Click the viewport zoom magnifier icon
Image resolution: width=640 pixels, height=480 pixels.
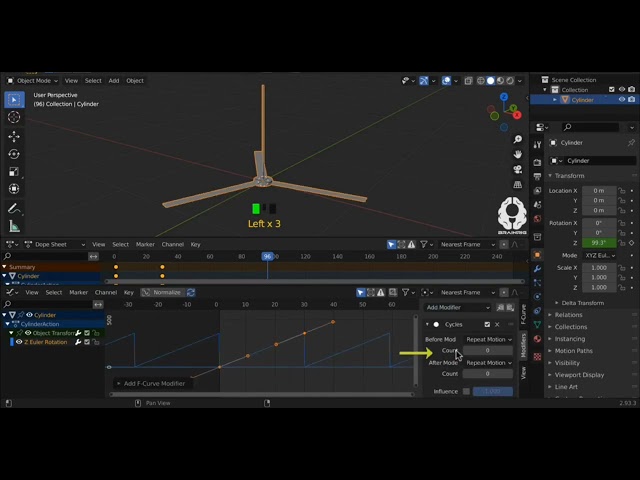click(x=518, y=140)
